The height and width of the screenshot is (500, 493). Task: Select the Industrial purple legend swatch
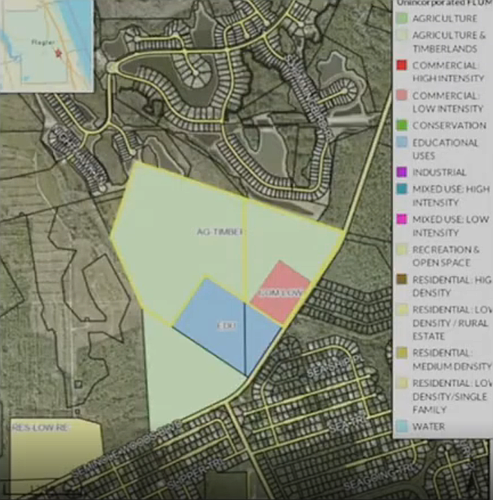click(x=402, y=172)
